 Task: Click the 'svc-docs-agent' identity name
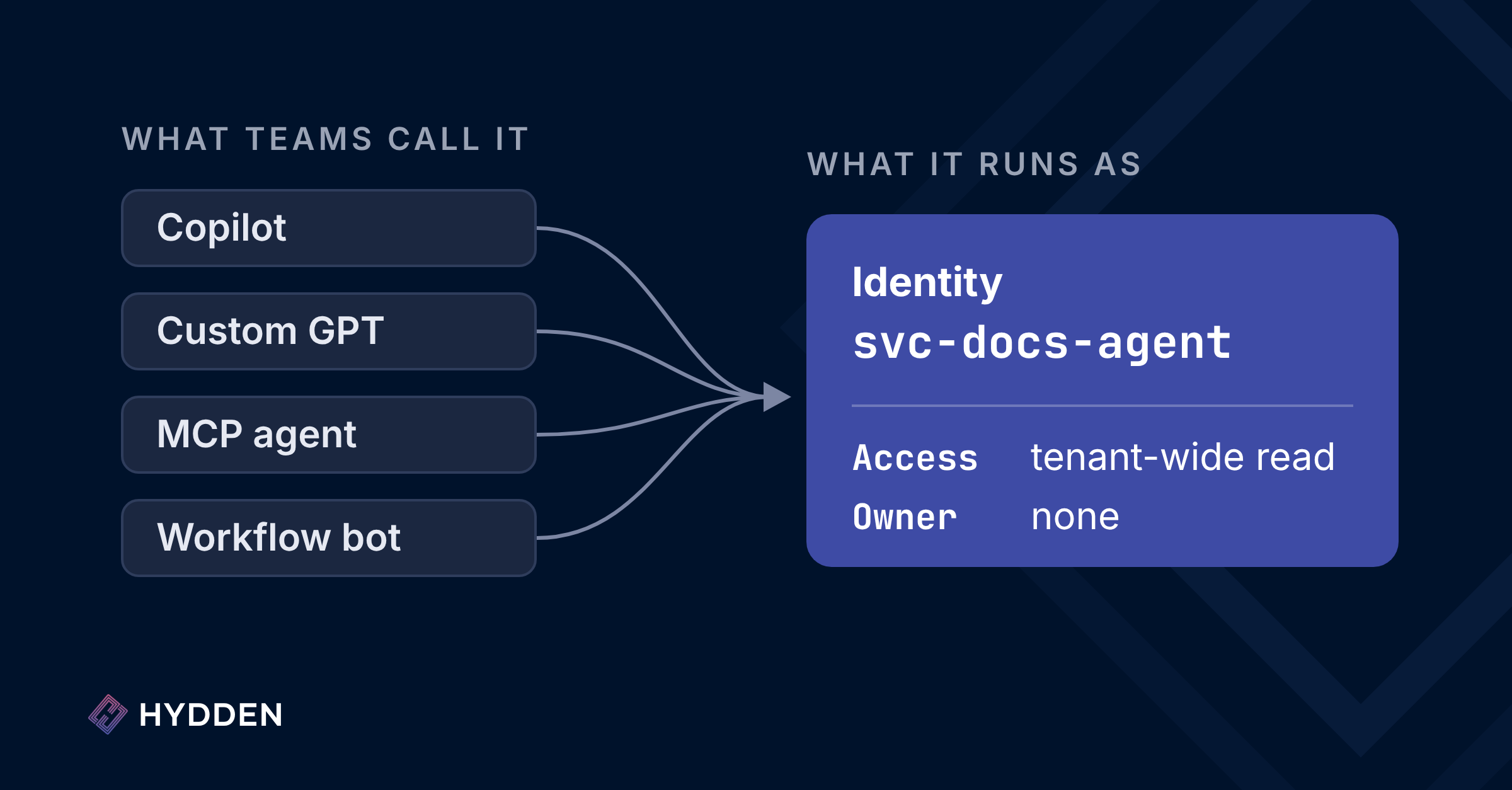1041,343
